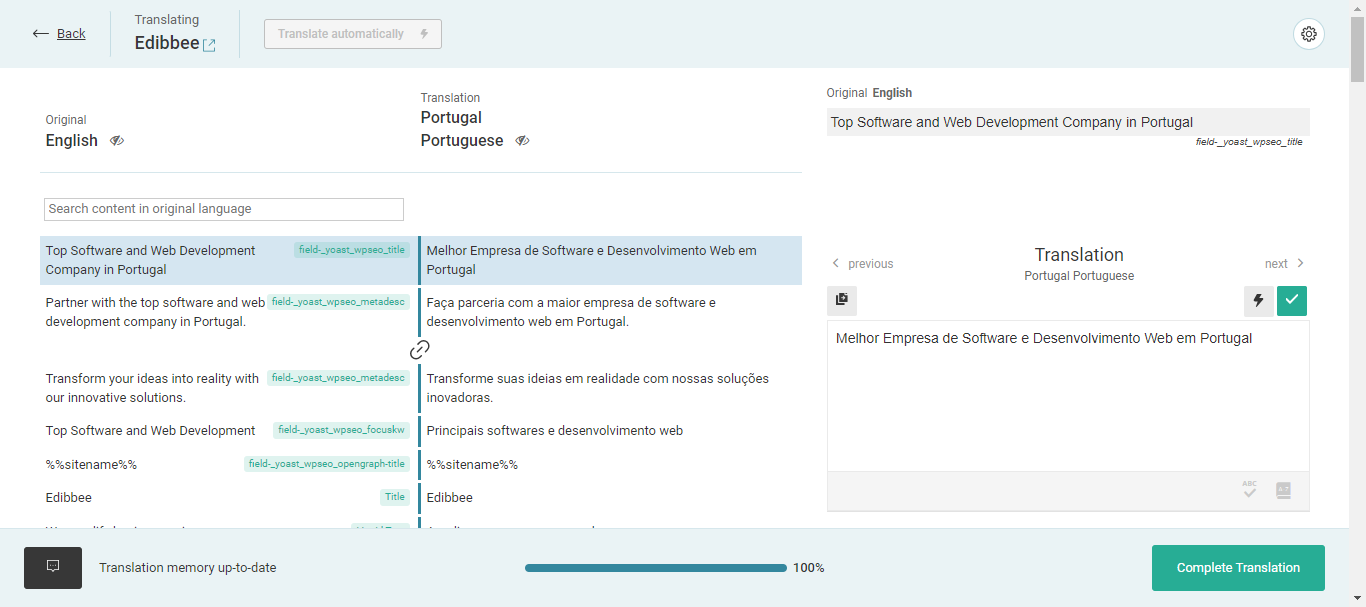Click the link chain icon between segments
The width and height of the screenshot is (1366, 607).
click(x=420, y=349)
